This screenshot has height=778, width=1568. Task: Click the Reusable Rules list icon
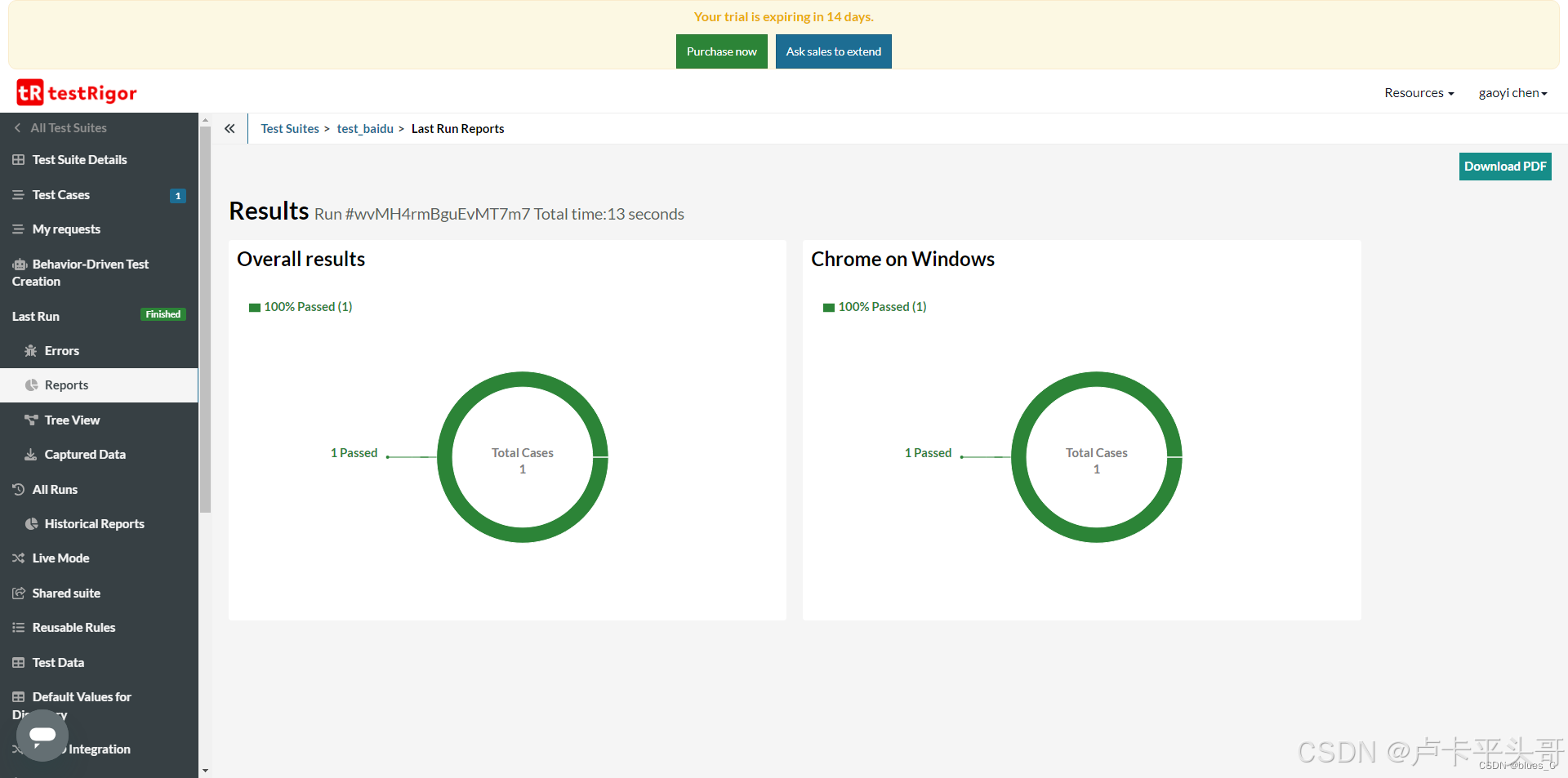(x=18, y=628)
